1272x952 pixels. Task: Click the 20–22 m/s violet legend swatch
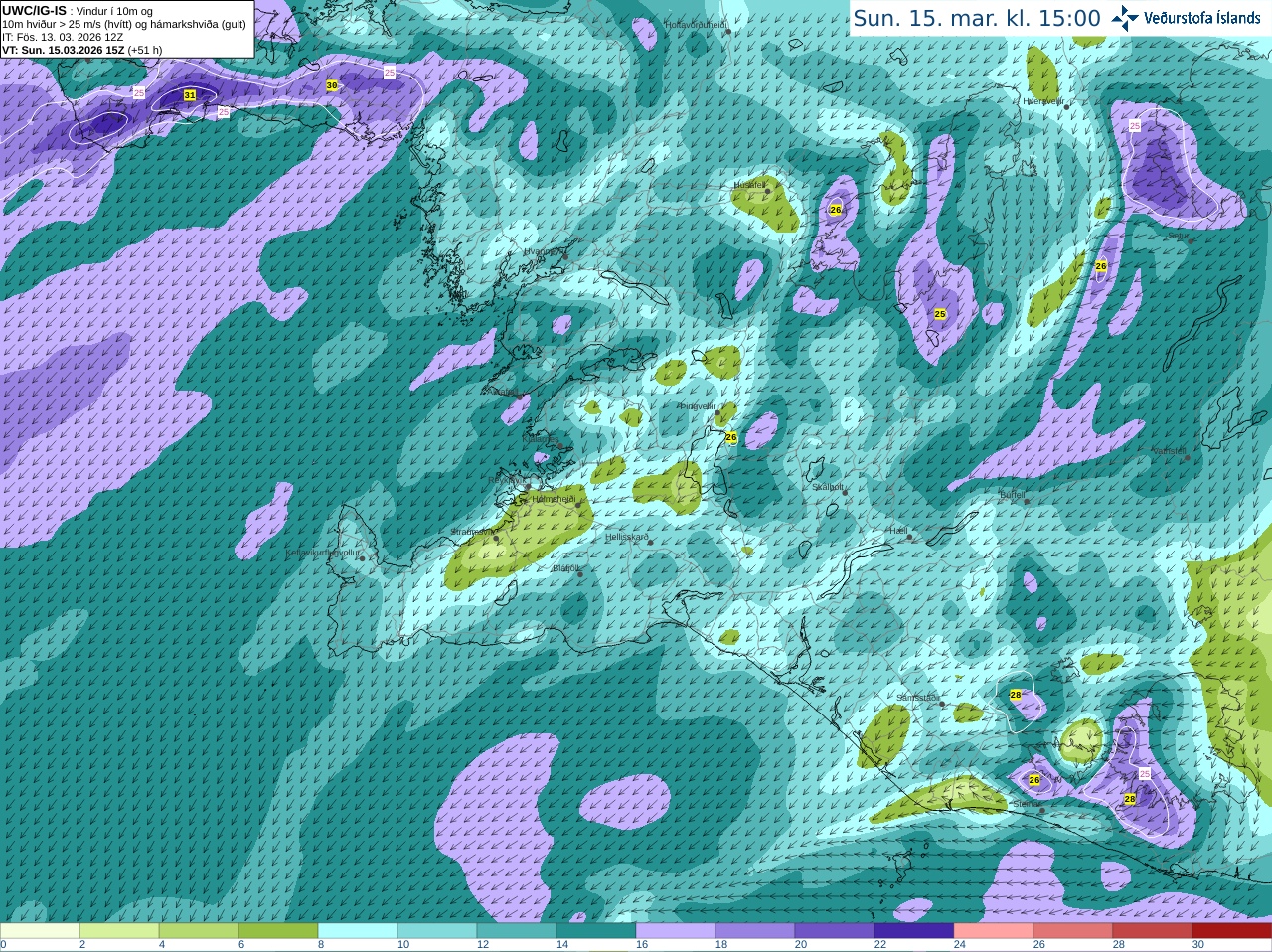point(835,930)
